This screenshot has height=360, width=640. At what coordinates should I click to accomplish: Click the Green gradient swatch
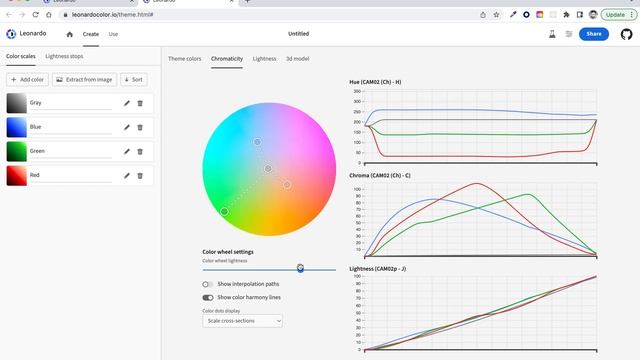(17, 151)
